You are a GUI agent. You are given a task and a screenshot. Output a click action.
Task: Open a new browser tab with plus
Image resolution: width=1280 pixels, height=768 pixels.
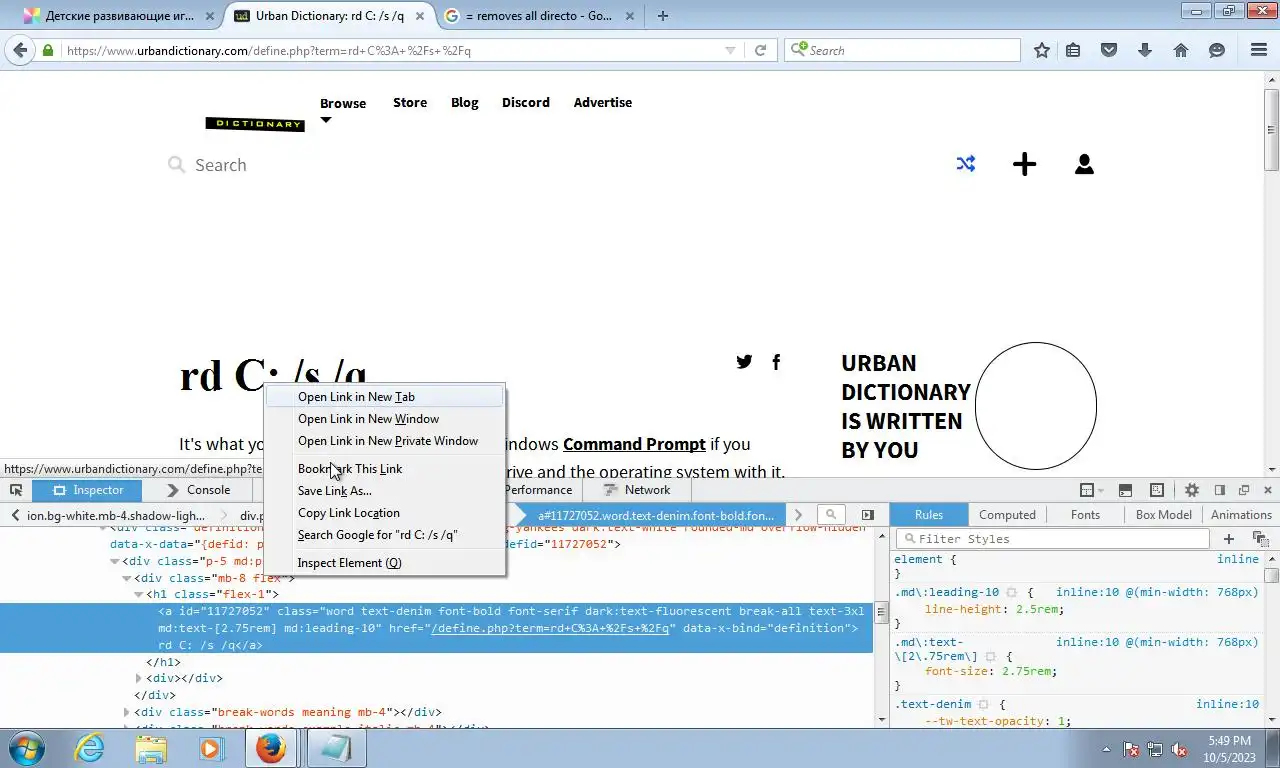coord(662,15)
